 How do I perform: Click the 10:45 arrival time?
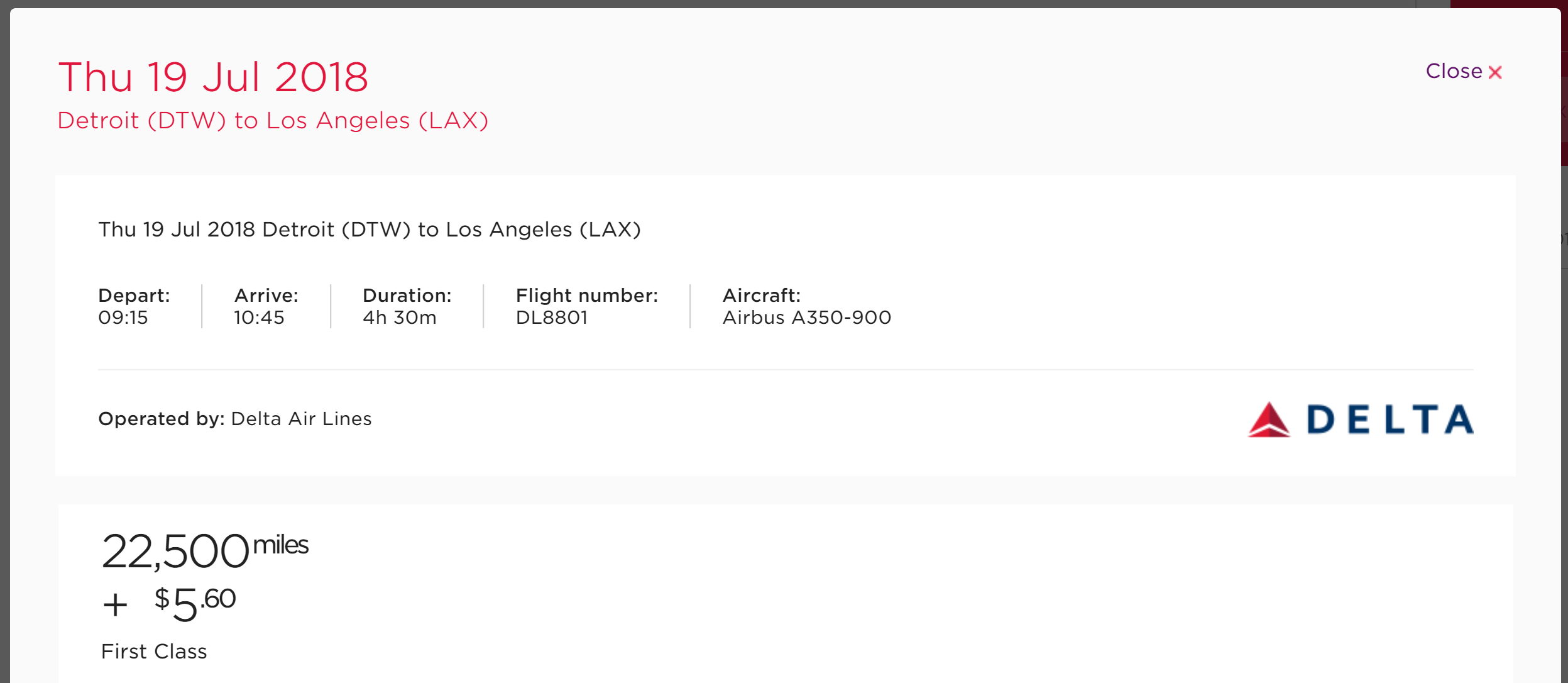[259, 318]
